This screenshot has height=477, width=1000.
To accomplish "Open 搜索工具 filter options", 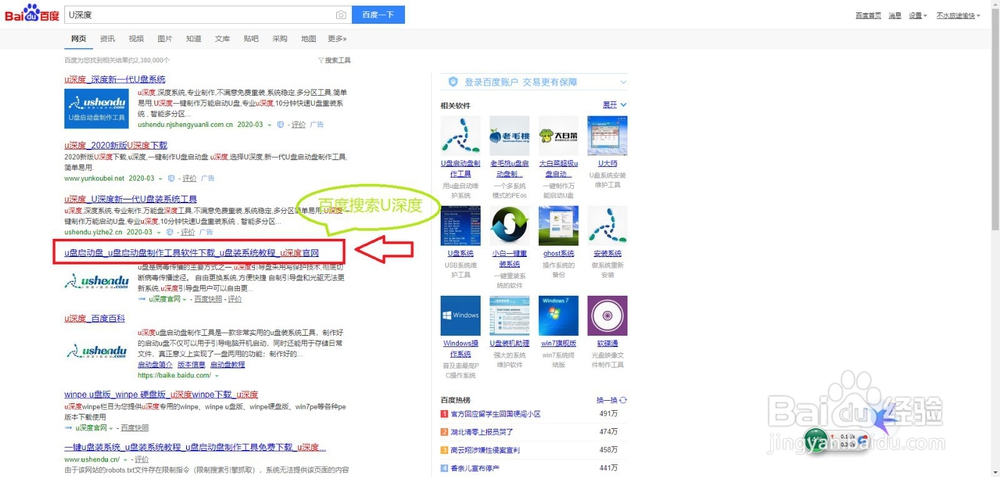I will 335,61.
